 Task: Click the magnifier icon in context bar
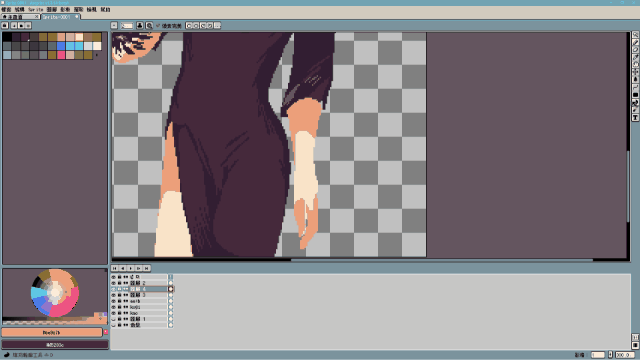[149, 25]
